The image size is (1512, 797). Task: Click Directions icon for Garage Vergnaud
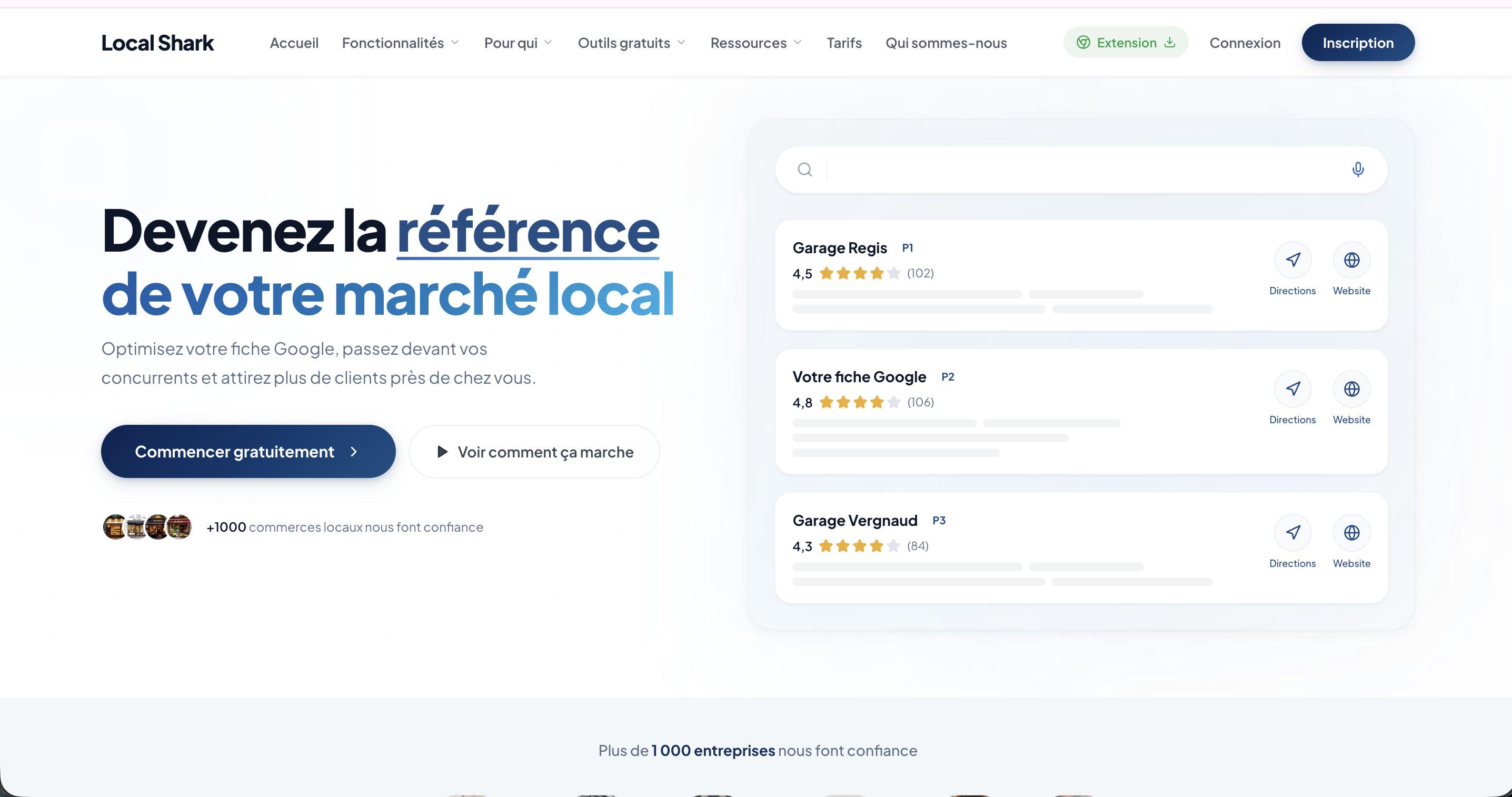pos(1292,533)
